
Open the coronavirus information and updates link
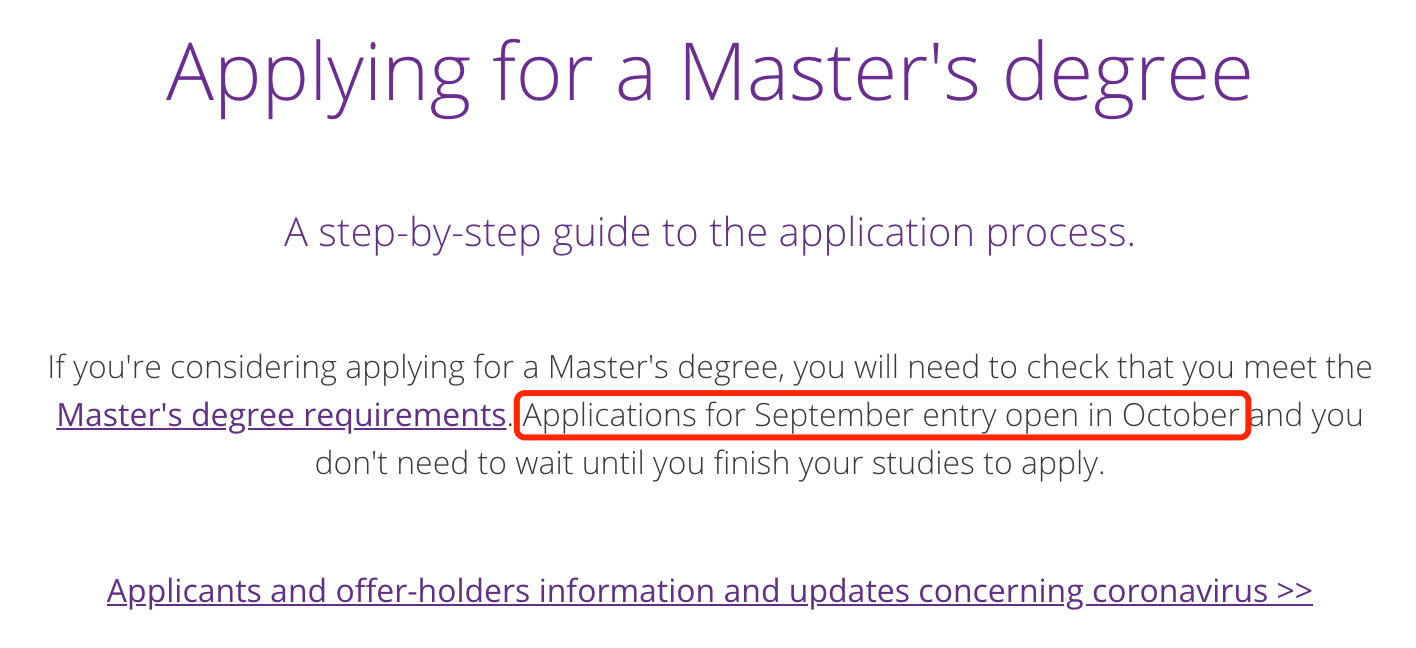[709, 591]
